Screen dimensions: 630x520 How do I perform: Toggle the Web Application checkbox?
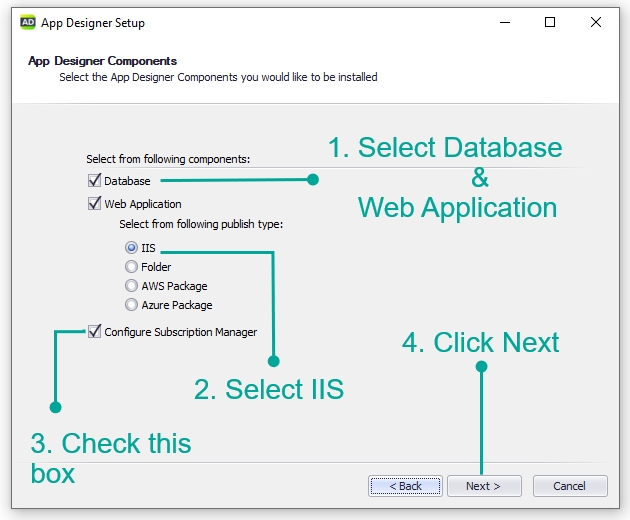coord(94,203)
